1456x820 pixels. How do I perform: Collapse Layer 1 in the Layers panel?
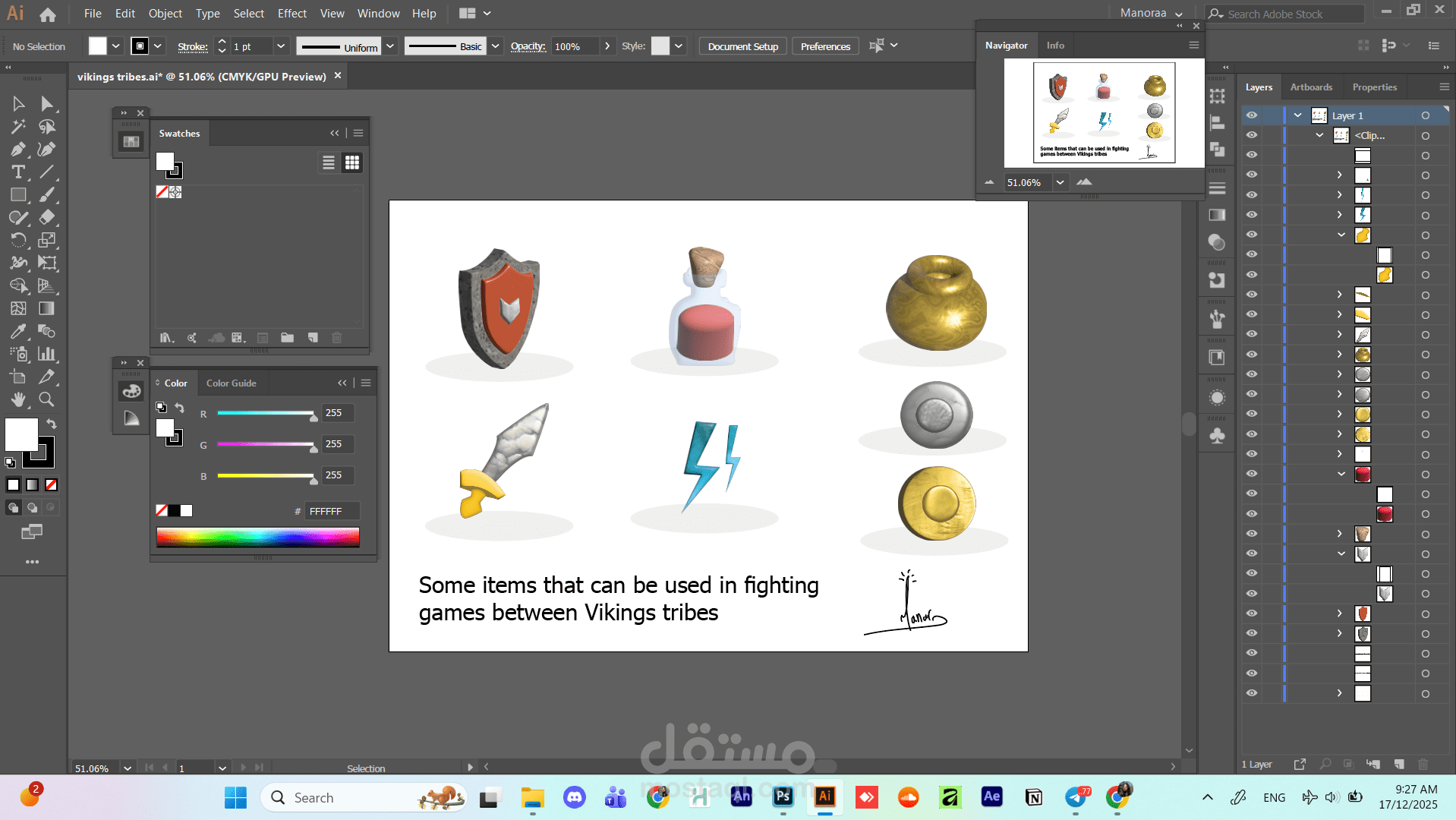coord(1298,115)
